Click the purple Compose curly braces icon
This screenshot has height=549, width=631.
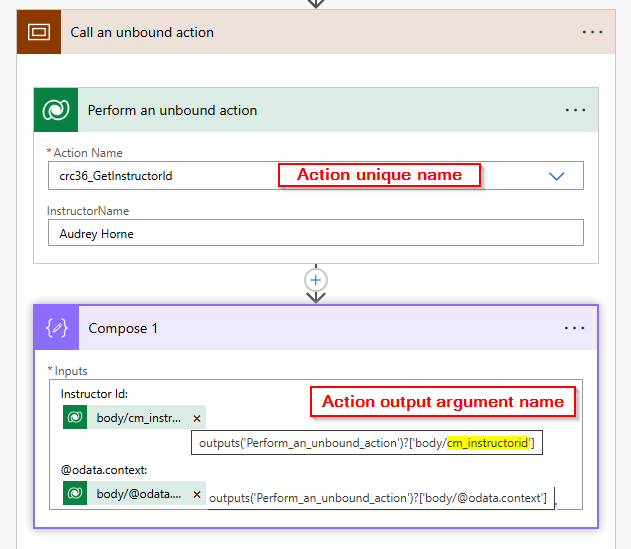point(56,328)
